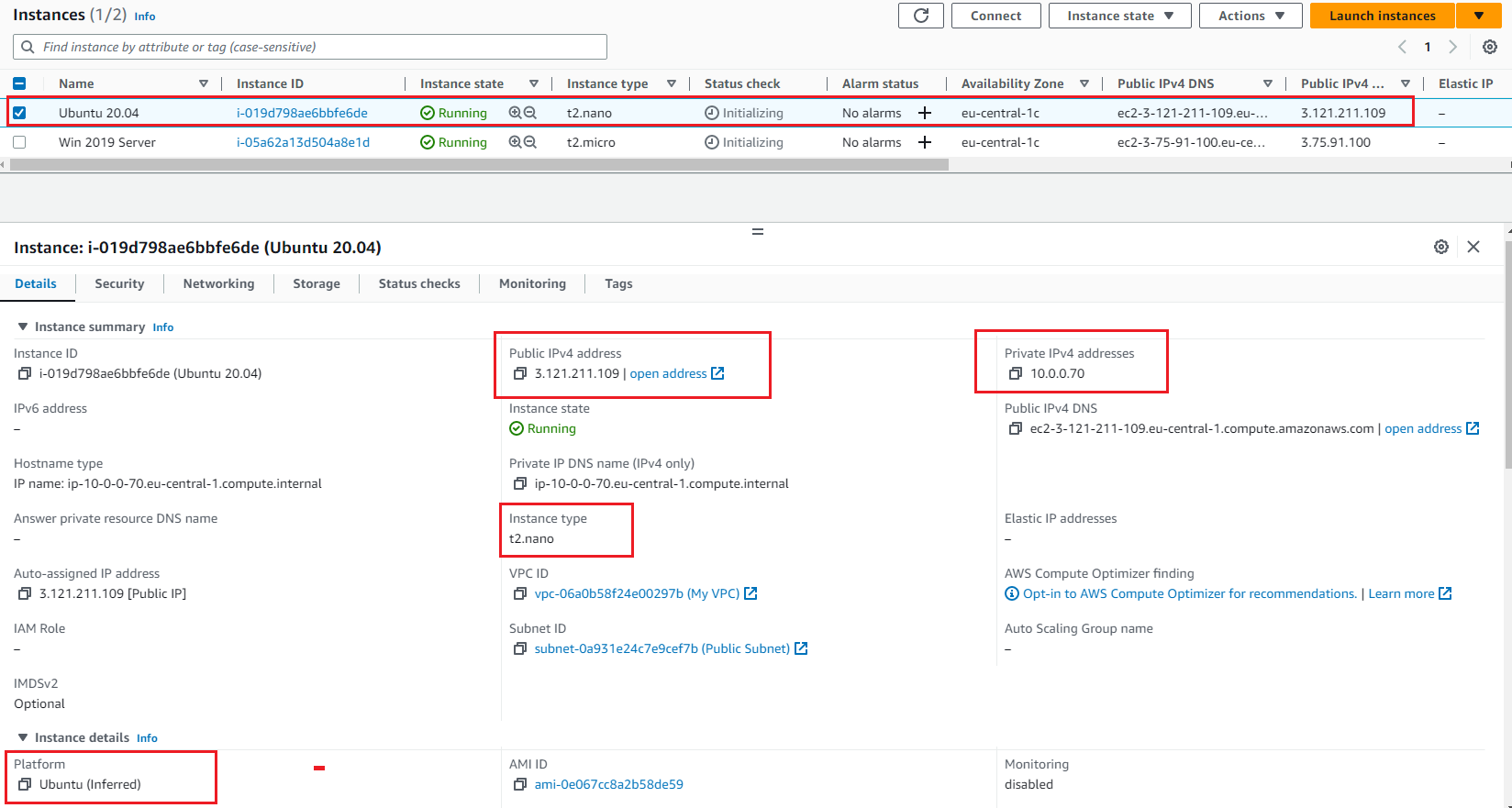Switch to the Networking tab
1512x808 pixels.
tap(218, 283)
